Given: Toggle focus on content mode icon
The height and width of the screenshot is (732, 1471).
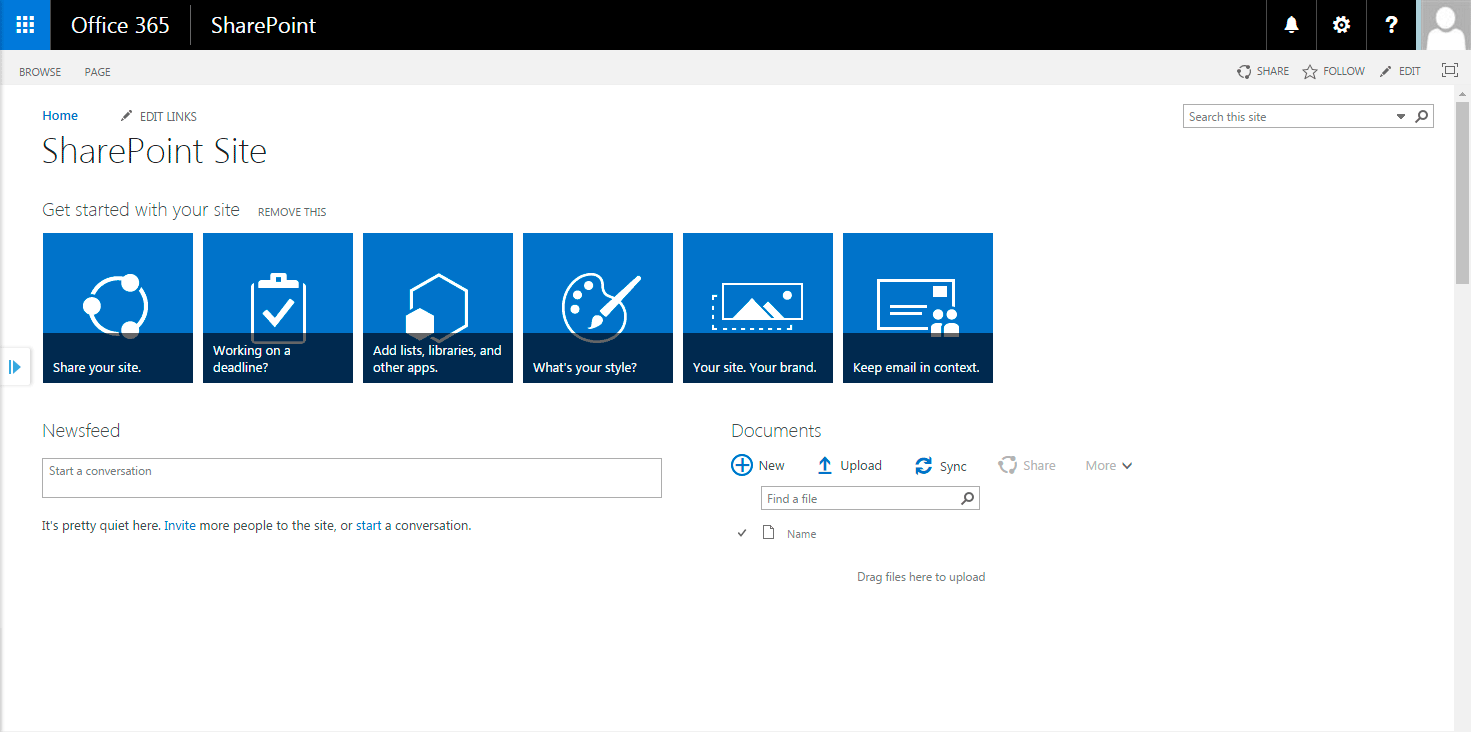Looking at the screenshot, I should (1450, 70).
